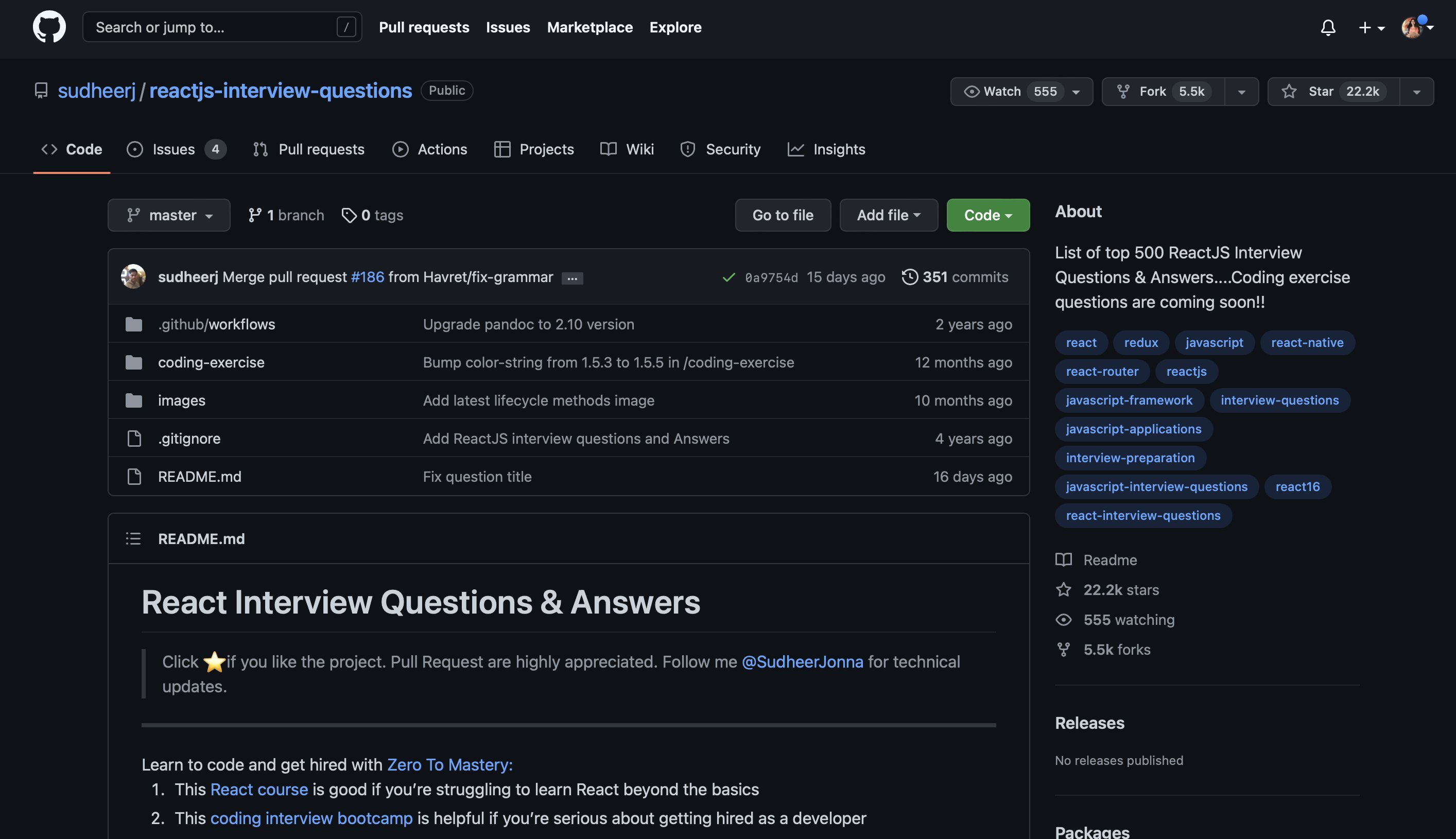Open the 22.2k stars link
The height and width of the screenshot is (839, 1456).
point(1107,589)
